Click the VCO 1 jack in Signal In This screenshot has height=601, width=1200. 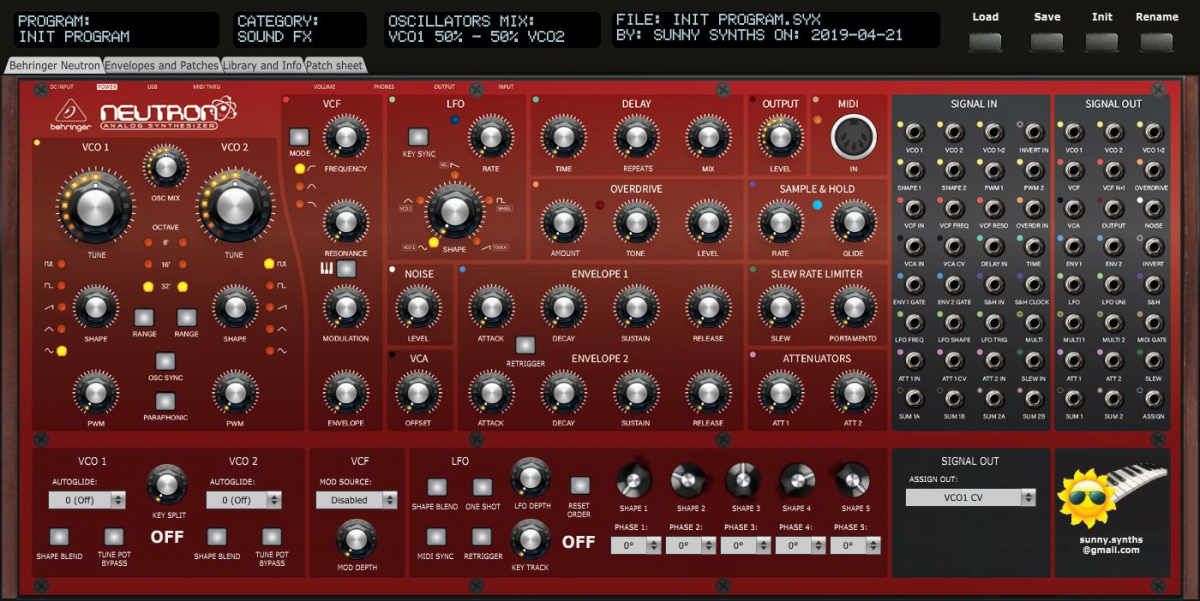(x=912, y=132)
